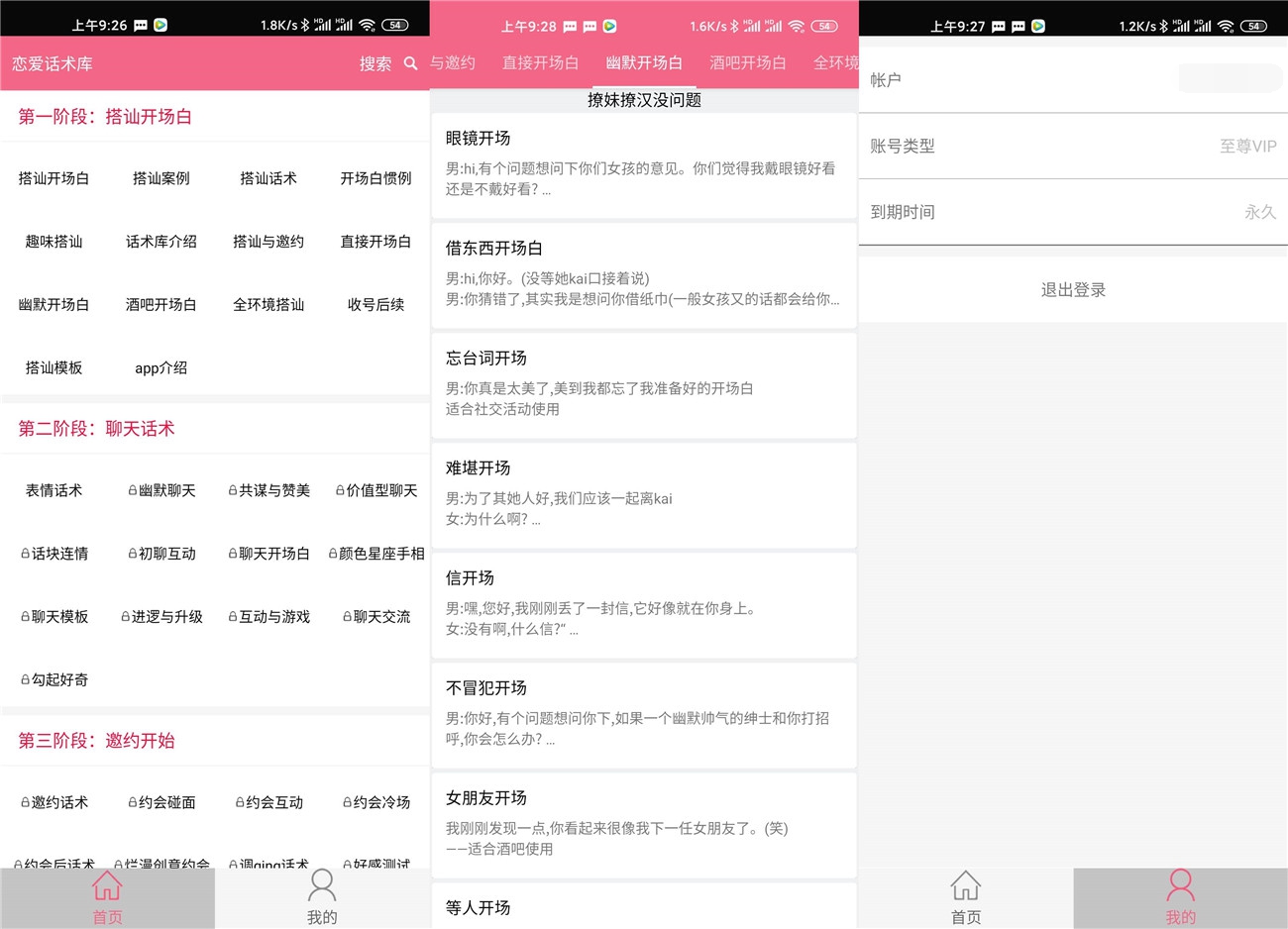
Task: Tap 第三阶段：邀约开始 heading
Action: coord(96,741)
